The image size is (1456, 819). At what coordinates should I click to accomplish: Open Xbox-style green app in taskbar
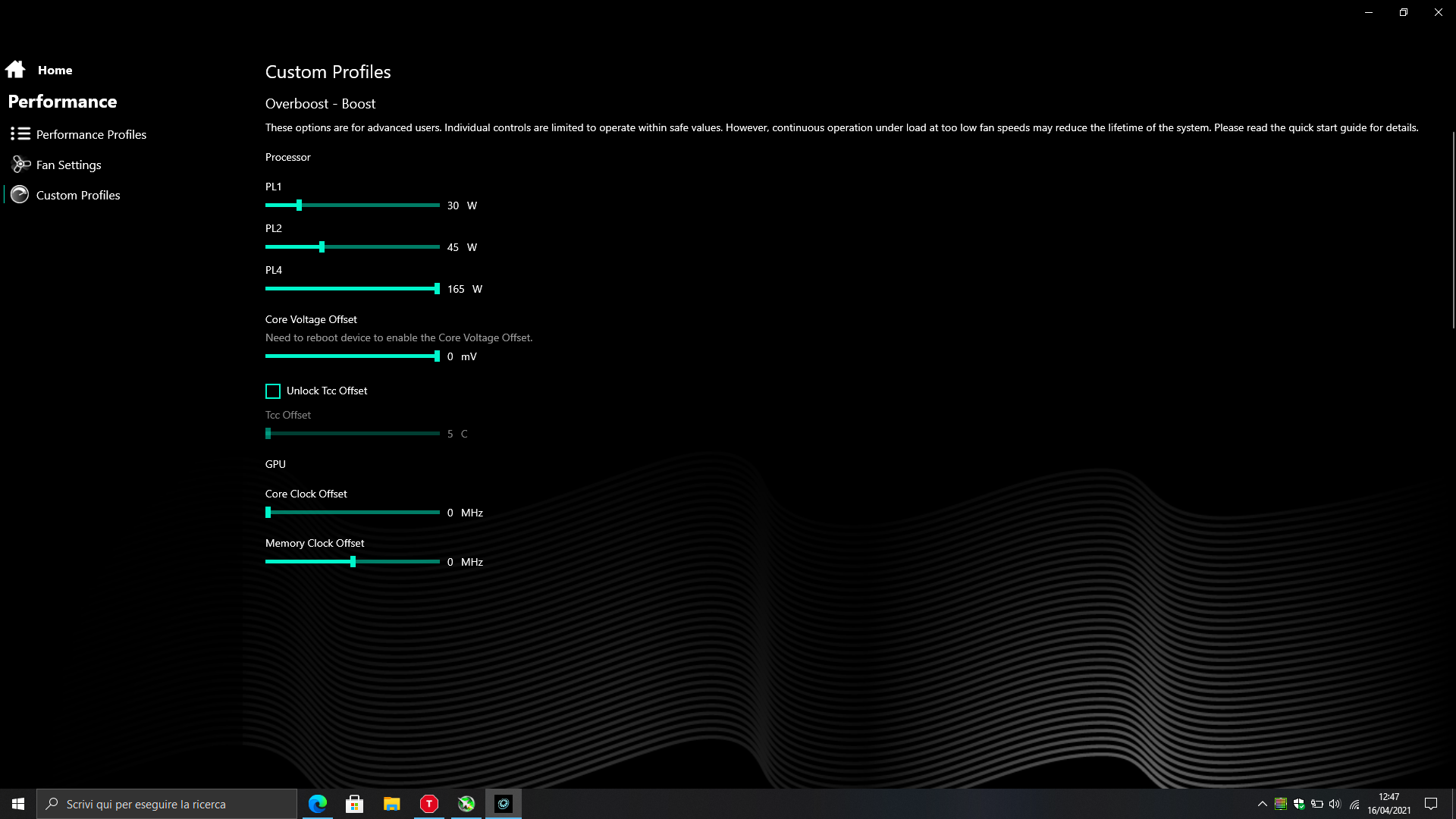pyautogui.click(x=466, y=804)
